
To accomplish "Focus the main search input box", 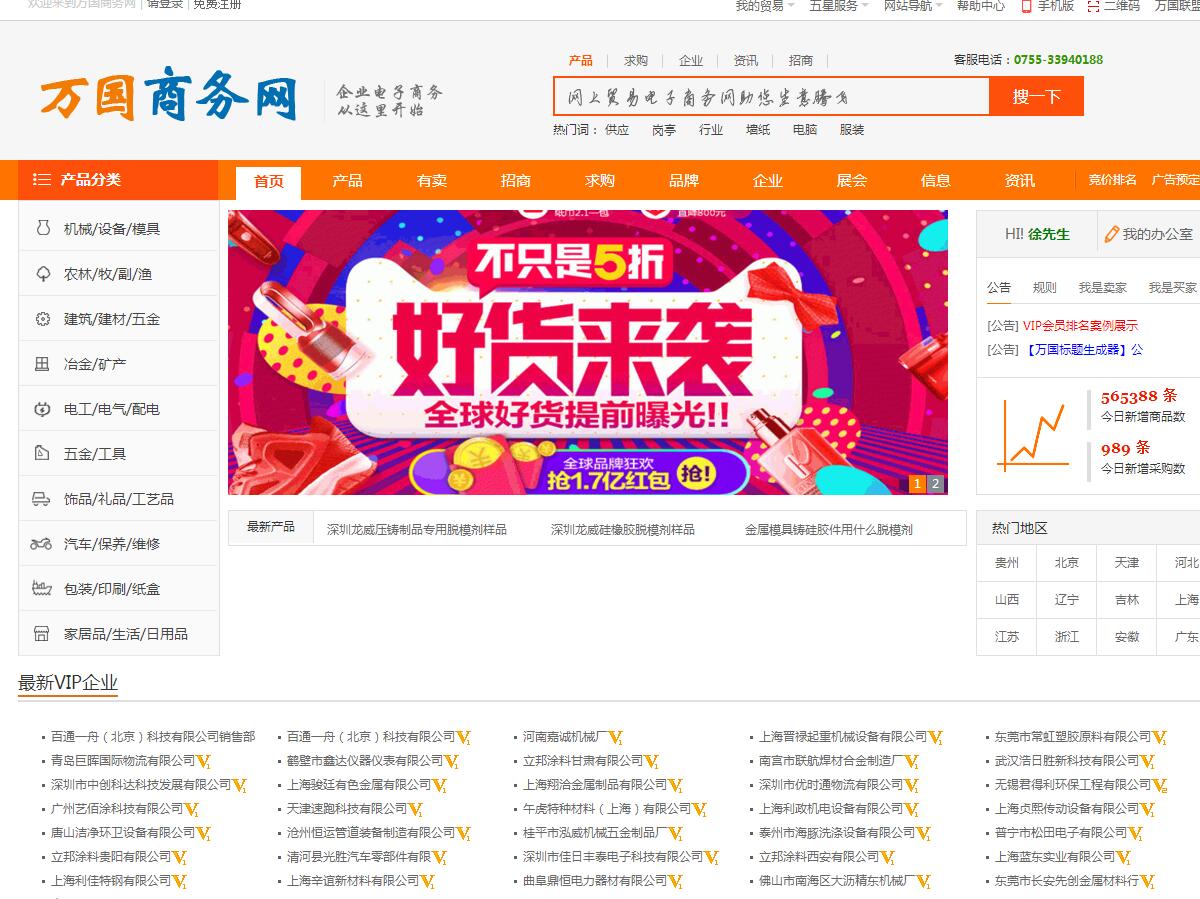I will tap(771, 97).
